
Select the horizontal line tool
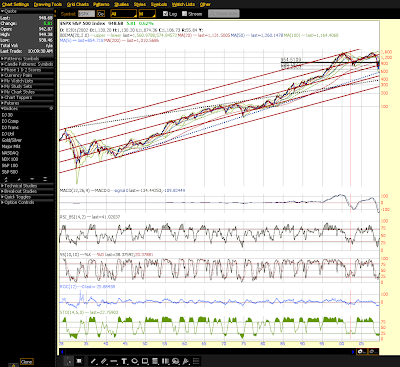pyautogui.click(x=114, y=361)
